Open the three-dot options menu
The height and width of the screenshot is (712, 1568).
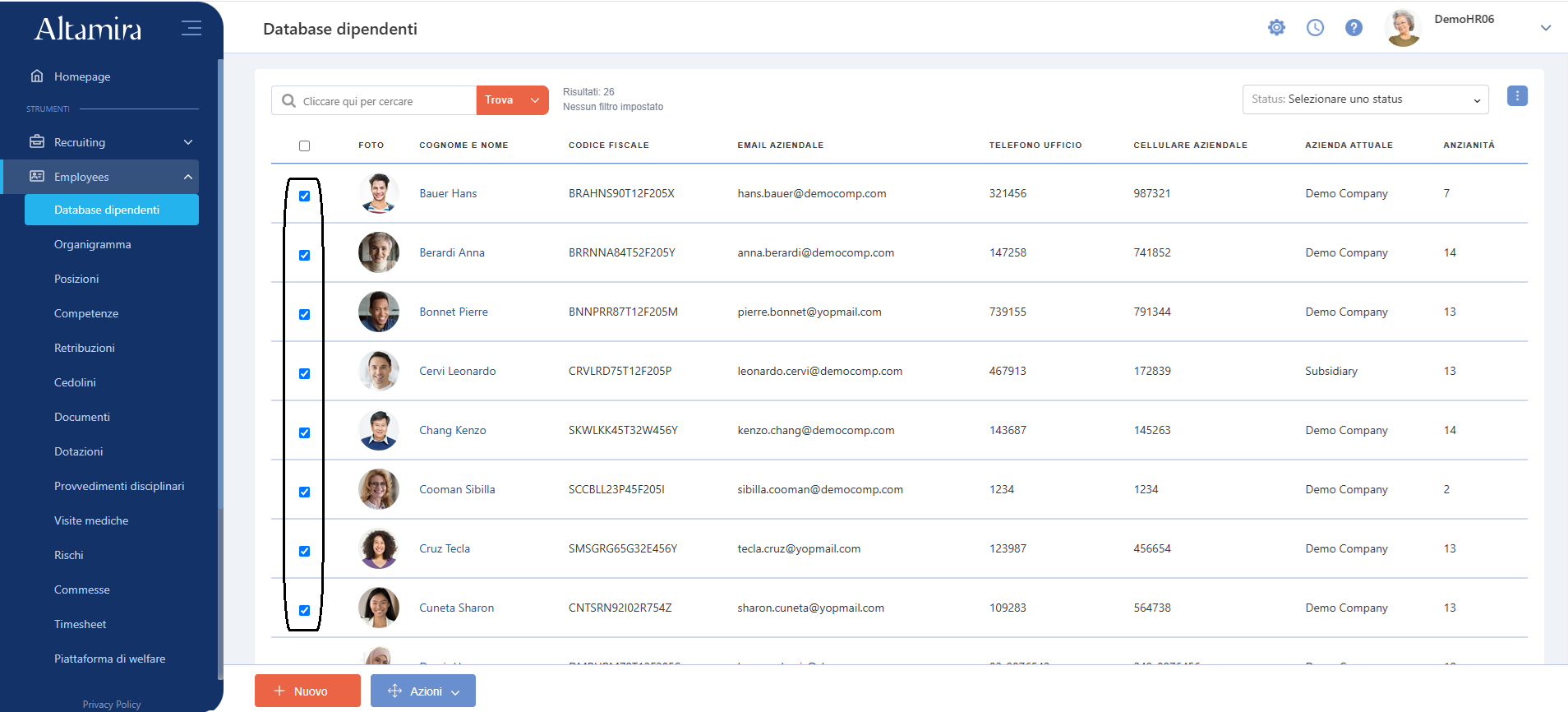[1517, 96]
